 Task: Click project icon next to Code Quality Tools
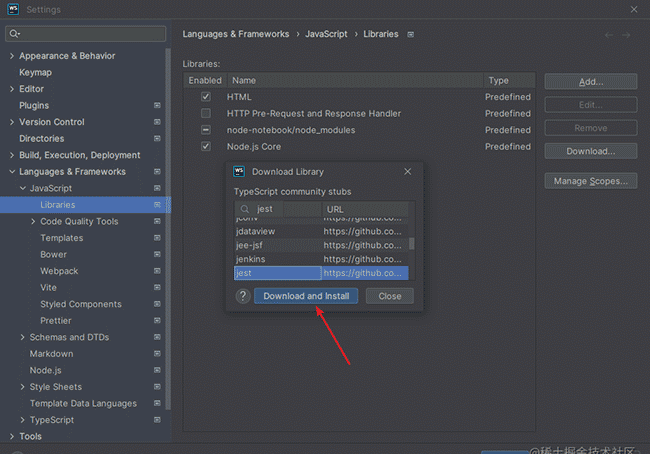point(157,221)
